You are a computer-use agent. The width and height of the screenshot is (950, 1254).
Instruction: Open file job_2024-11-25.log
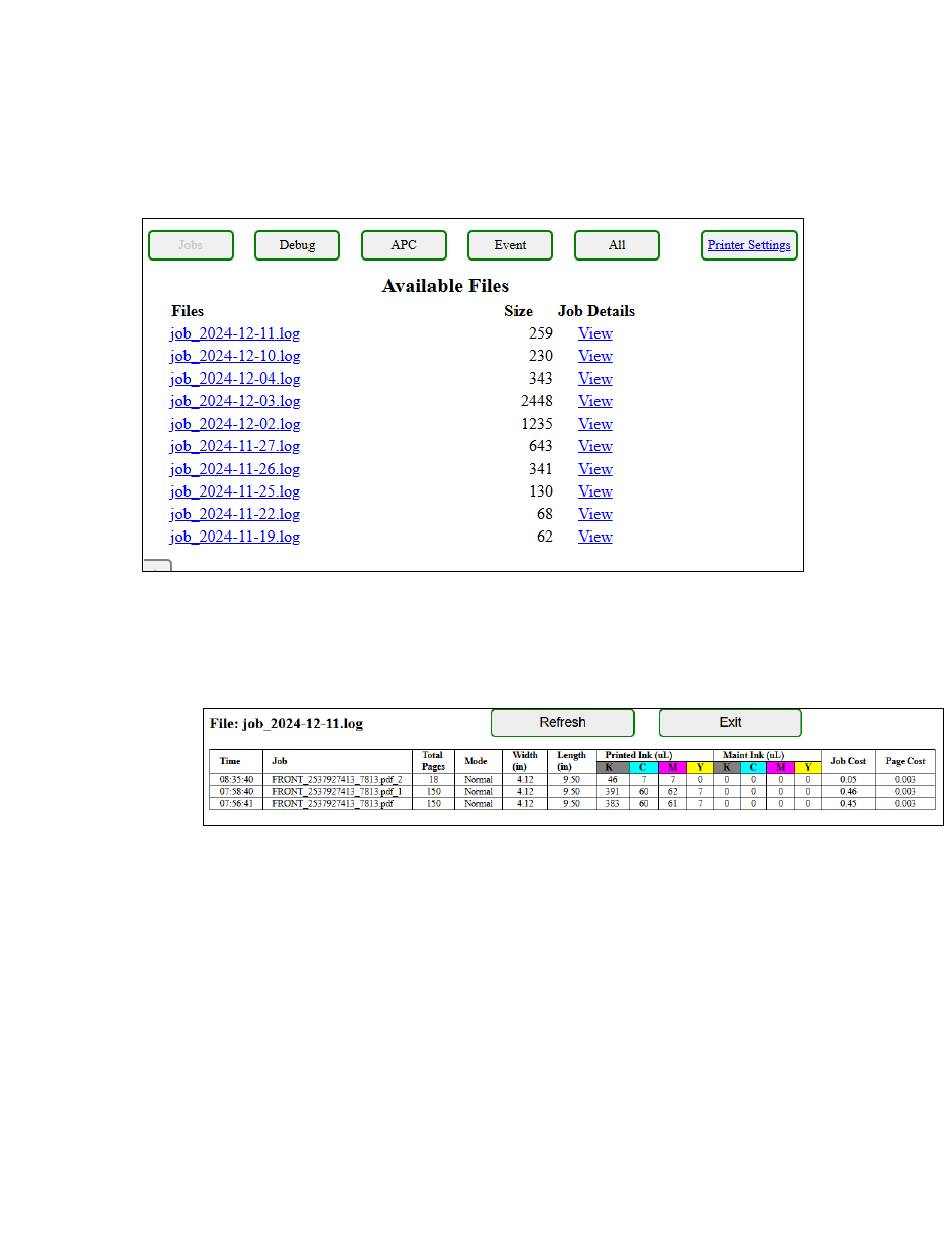(235, 492)
